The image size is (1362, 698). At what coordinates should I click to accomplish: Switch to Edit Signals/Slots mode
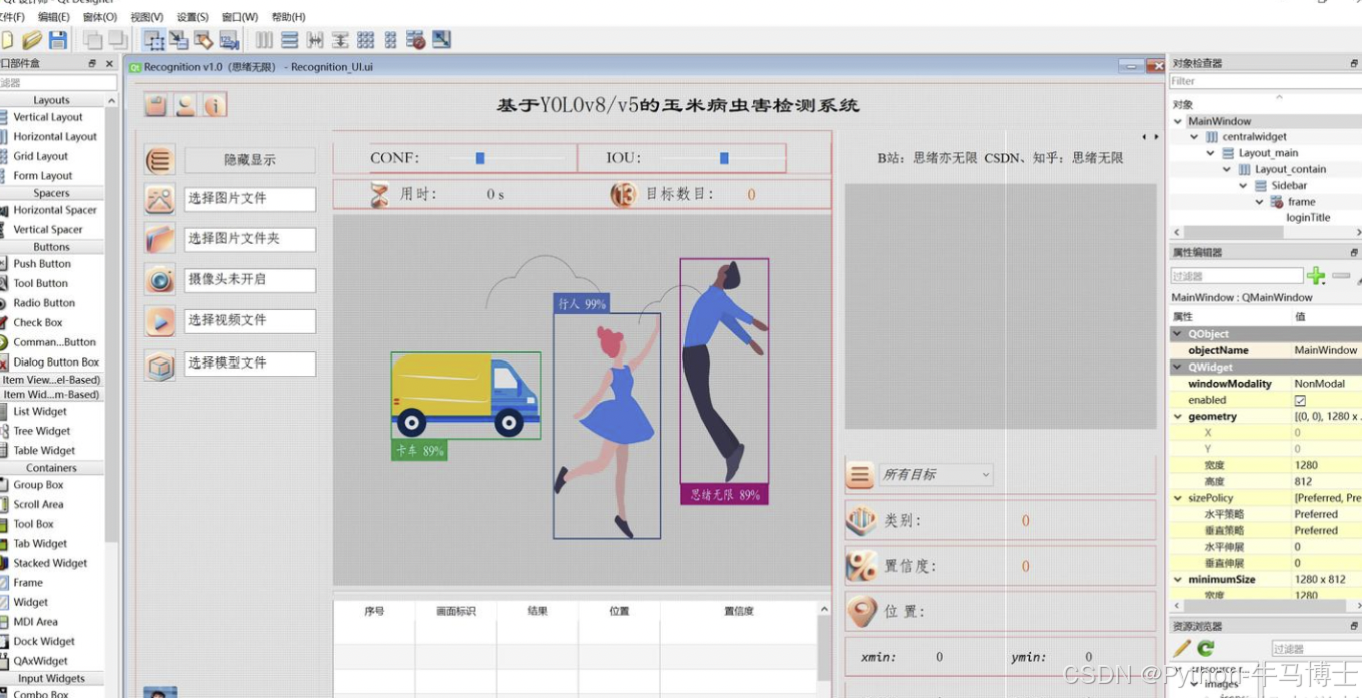(179, 40)
